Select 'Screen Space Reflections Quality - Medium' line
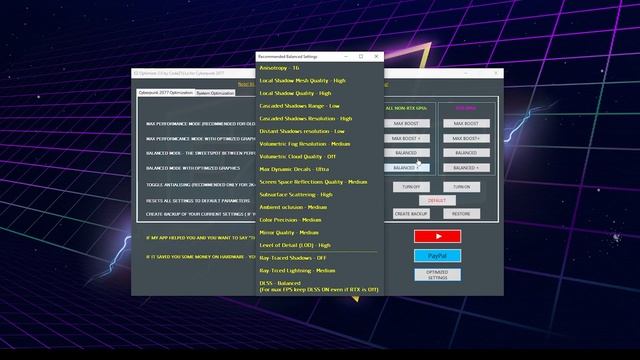The width and height of the screenshot is (640, 360). tap(313, 182)
